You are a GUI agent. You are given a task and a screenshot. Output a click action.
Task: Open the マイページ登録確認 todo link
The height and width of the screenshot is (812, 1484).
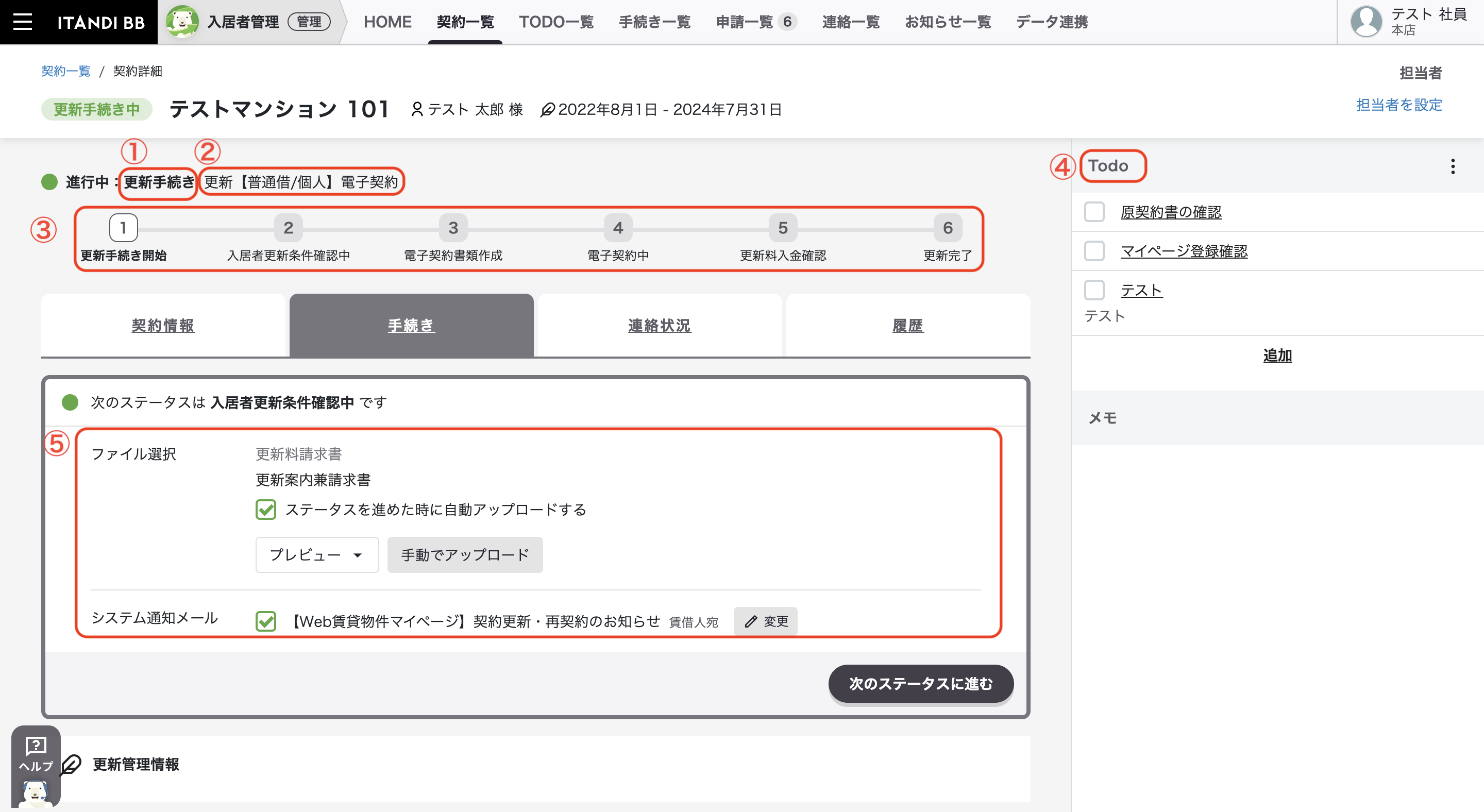click(1184, 251)
